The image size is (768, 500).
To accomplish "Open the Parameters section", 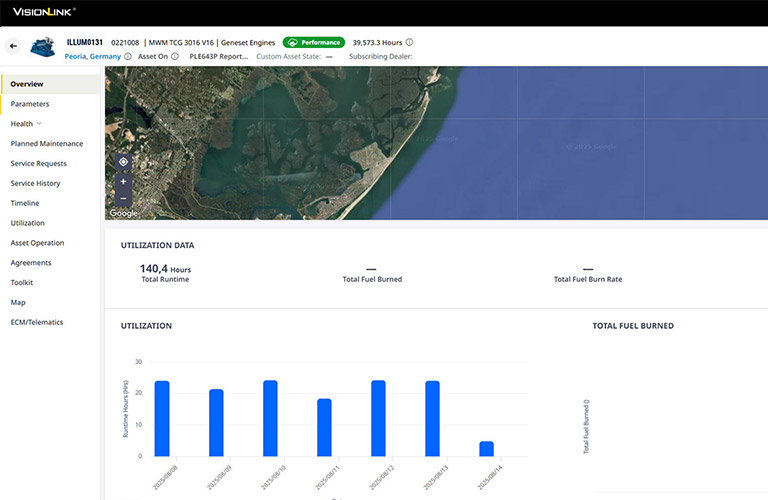I will pyautogui.click(x=30, y=104).
